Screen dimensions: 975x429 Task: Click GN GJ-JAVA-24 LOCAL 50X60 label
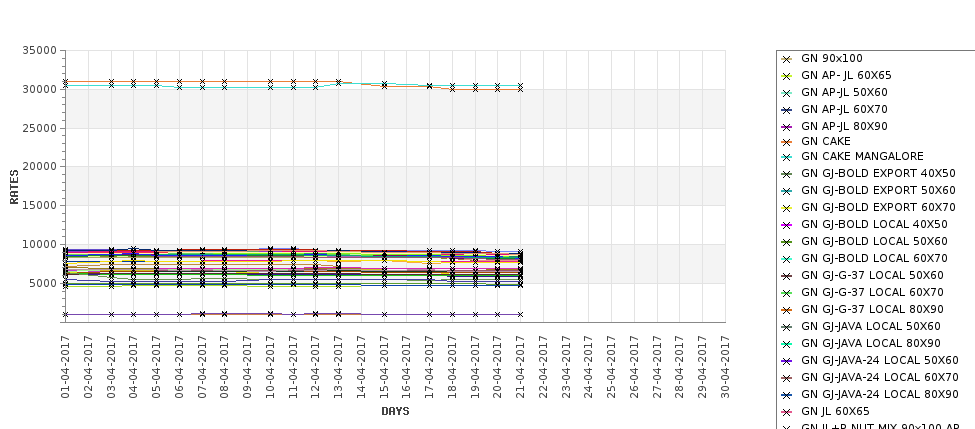pyautogui.click(x=879, y=360)
